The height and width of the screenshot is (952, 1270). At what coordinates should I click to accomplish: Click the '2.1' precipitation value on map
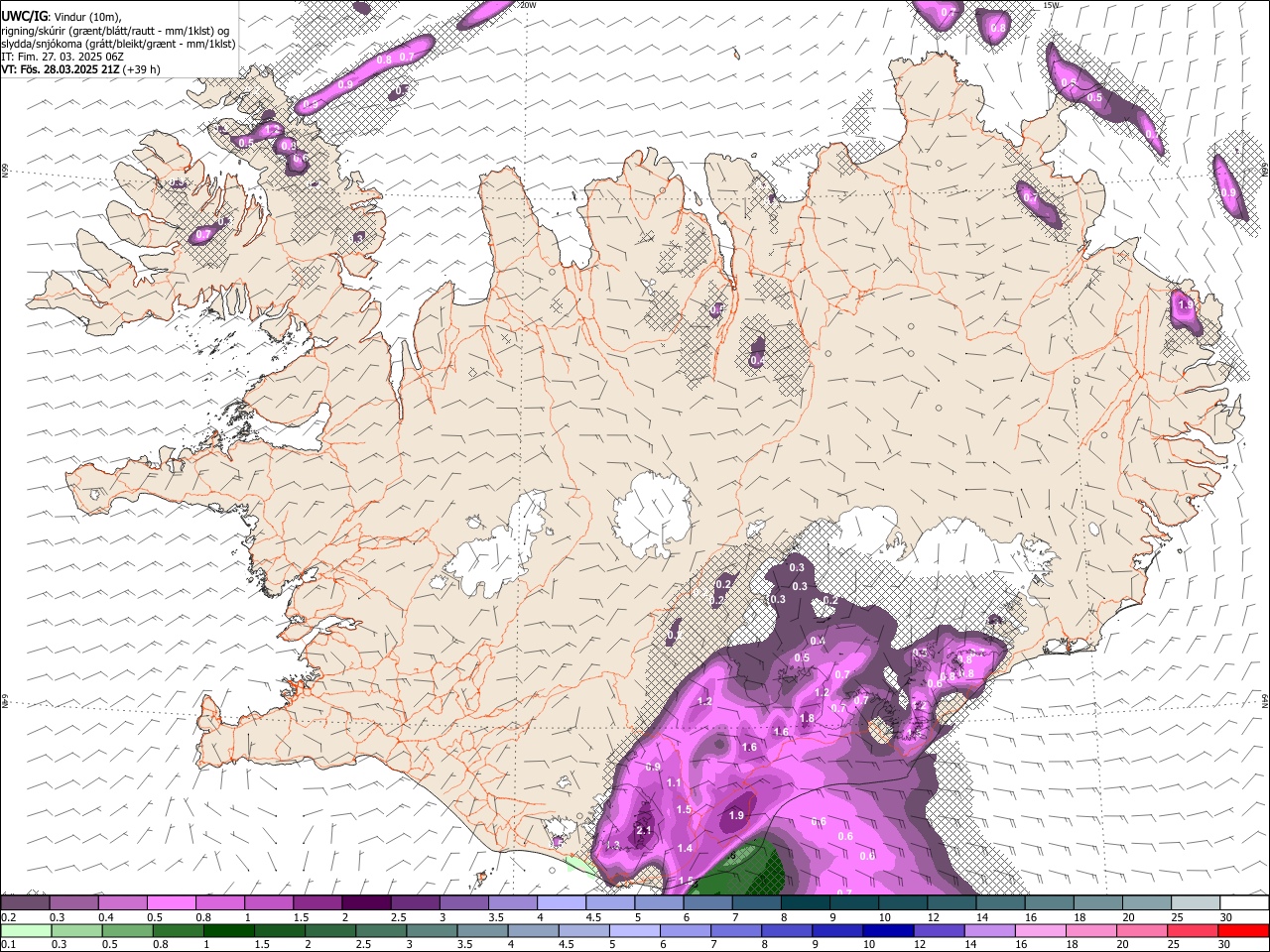tap(643, 830)
